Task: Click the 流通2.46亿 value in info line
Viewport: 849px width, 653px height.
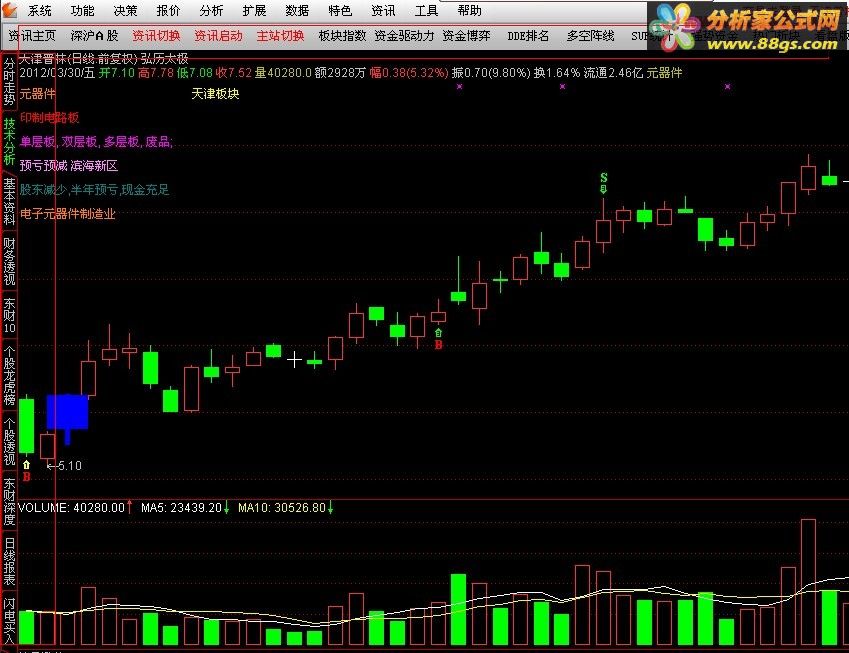Action: [613, 73]
